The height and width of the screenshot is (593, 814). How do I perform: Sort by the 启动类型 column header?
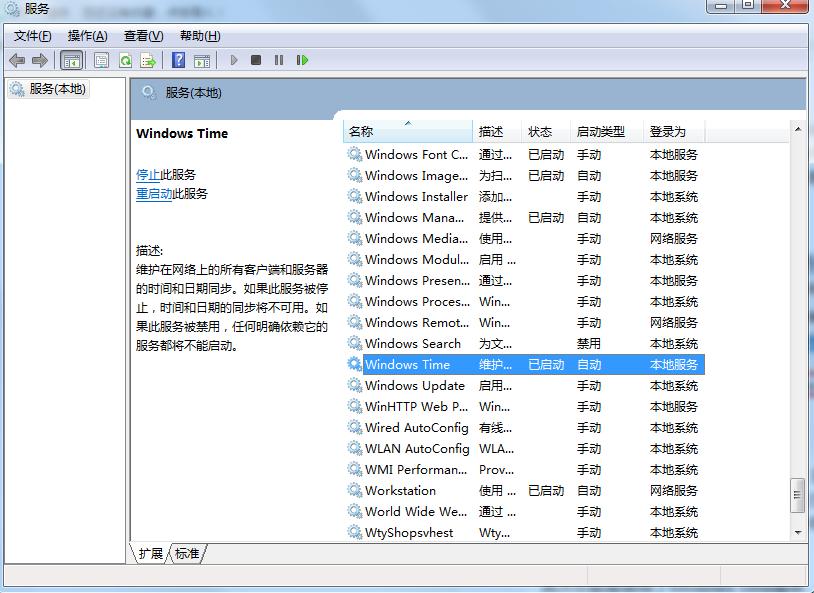tap(607, 131)
